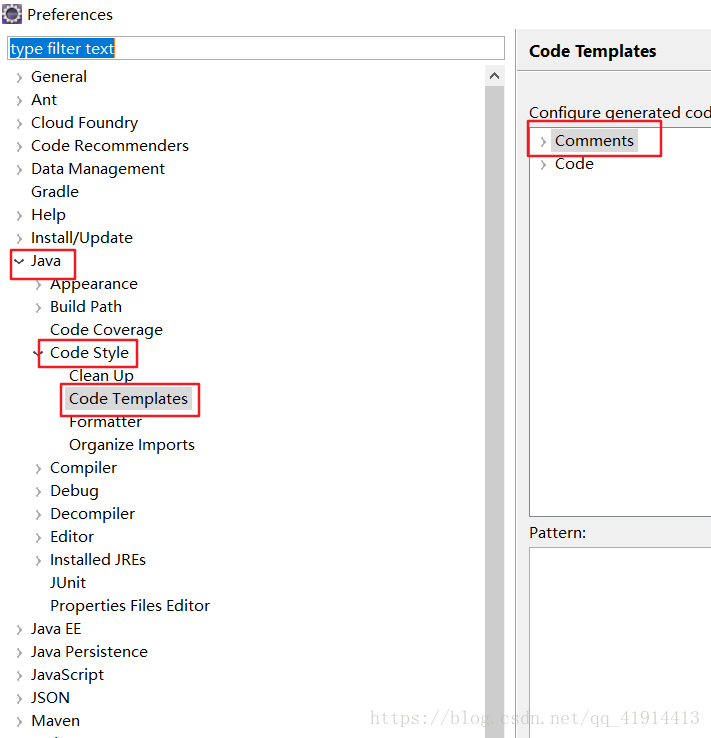Open the Code Coverage page
The width and height of the screenshot is (711, 738).
(106, 330)
